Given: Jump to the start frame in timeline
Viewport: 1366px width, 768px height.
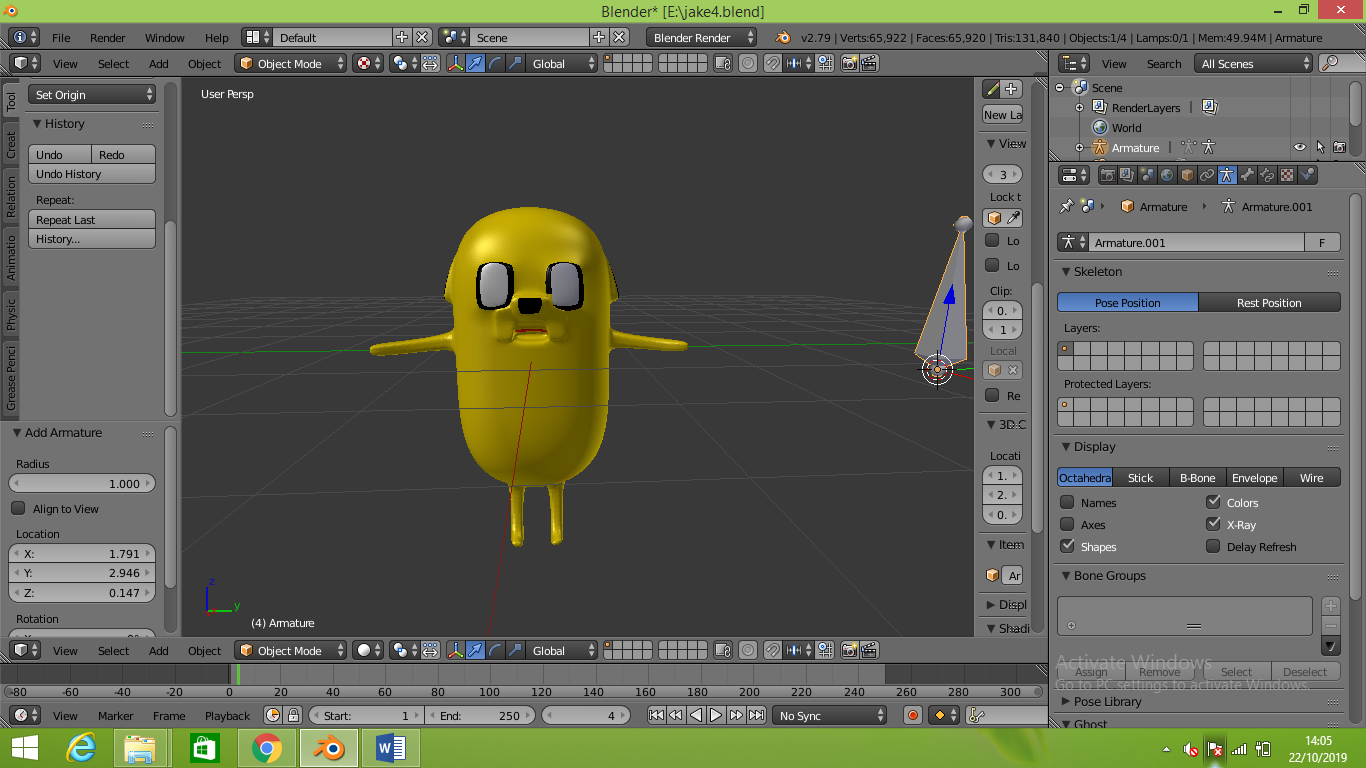Looking at the screenshot, I should (656, 715).
